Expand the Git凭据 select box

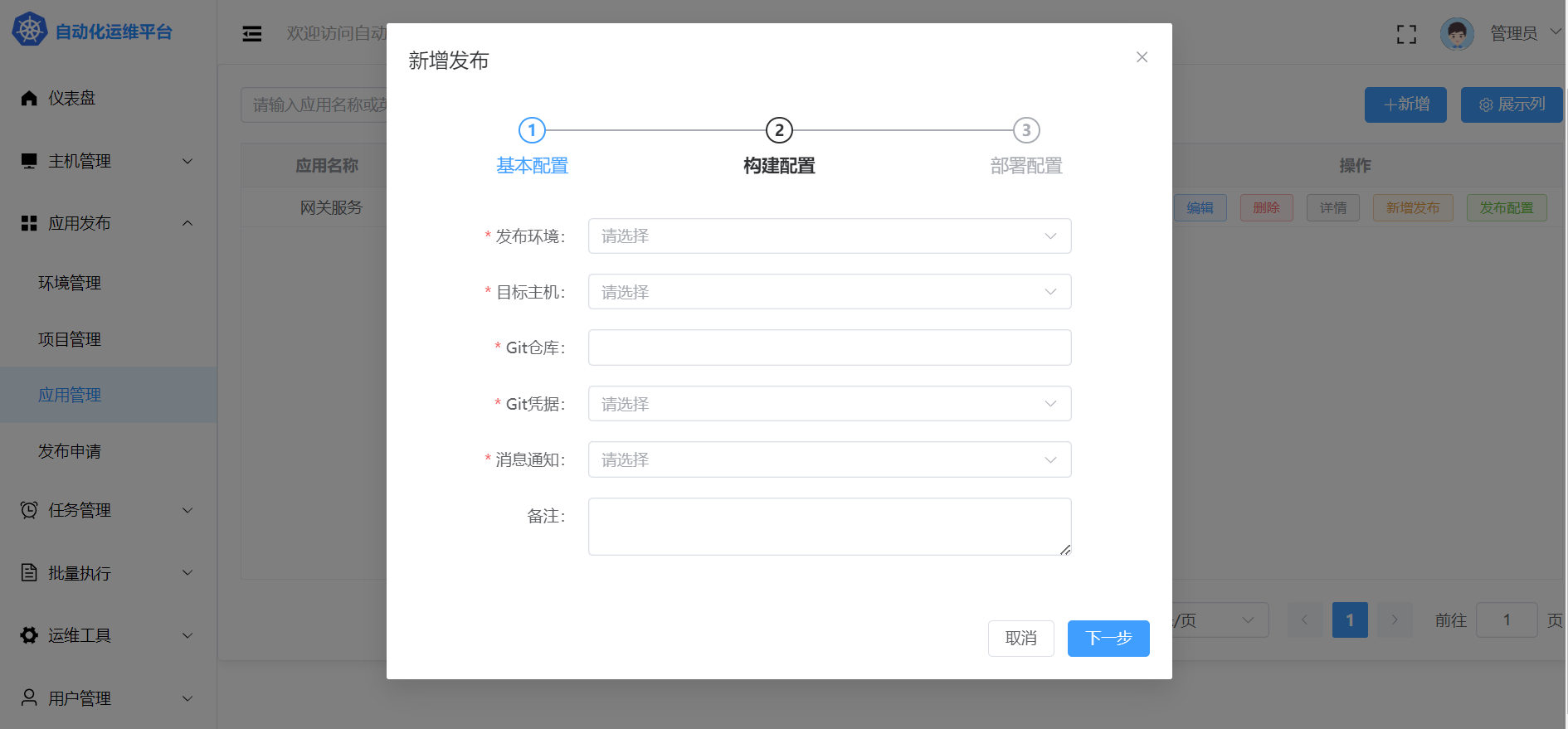coord(829,404)
